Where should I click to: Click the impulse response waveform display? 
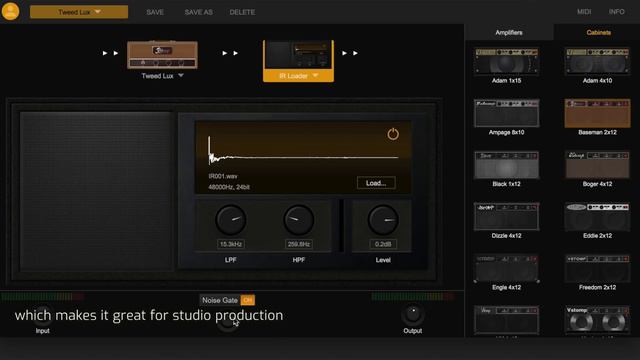(303, 151)
